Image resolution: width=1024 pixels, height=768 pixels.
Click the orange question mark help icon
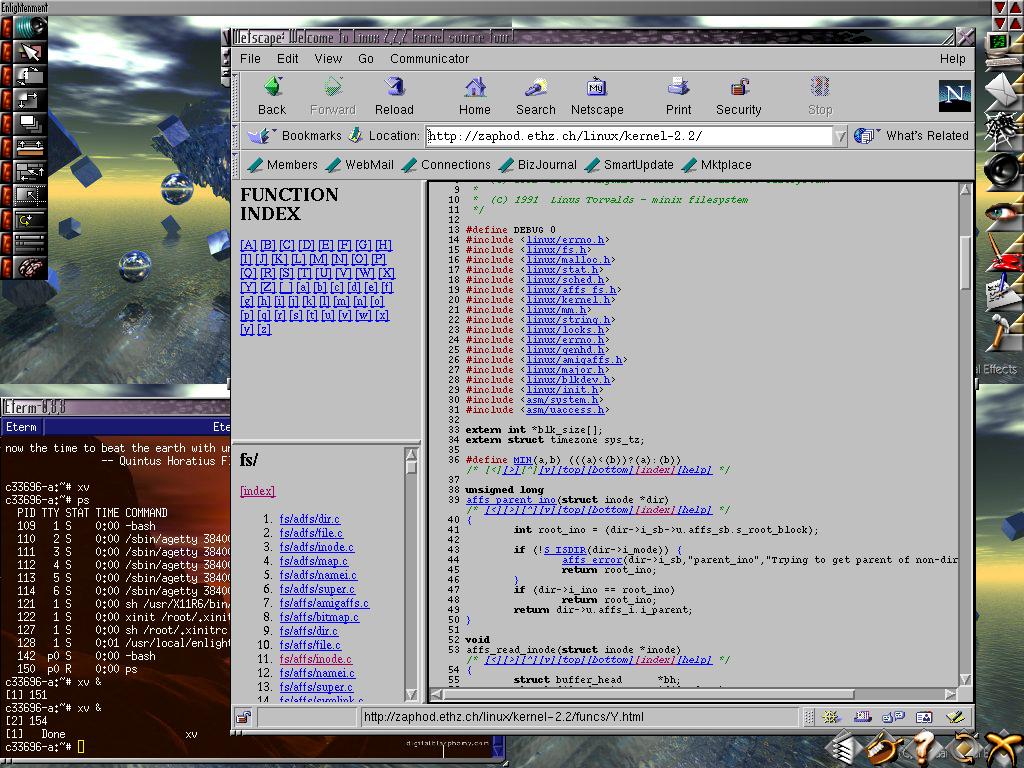pos(923,748)
